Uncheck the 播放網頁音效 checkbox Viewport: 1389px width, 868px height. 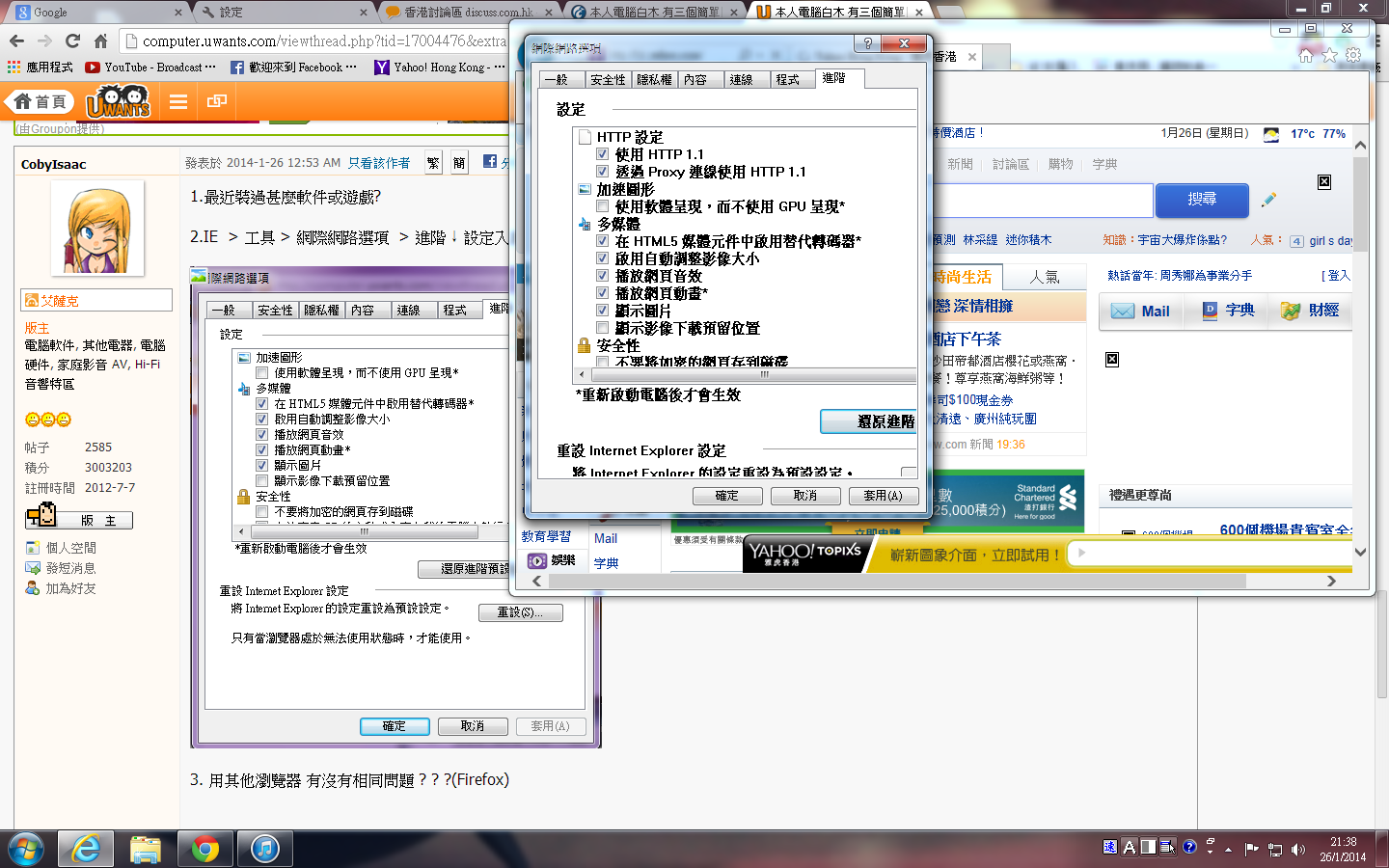click(602, 276)
